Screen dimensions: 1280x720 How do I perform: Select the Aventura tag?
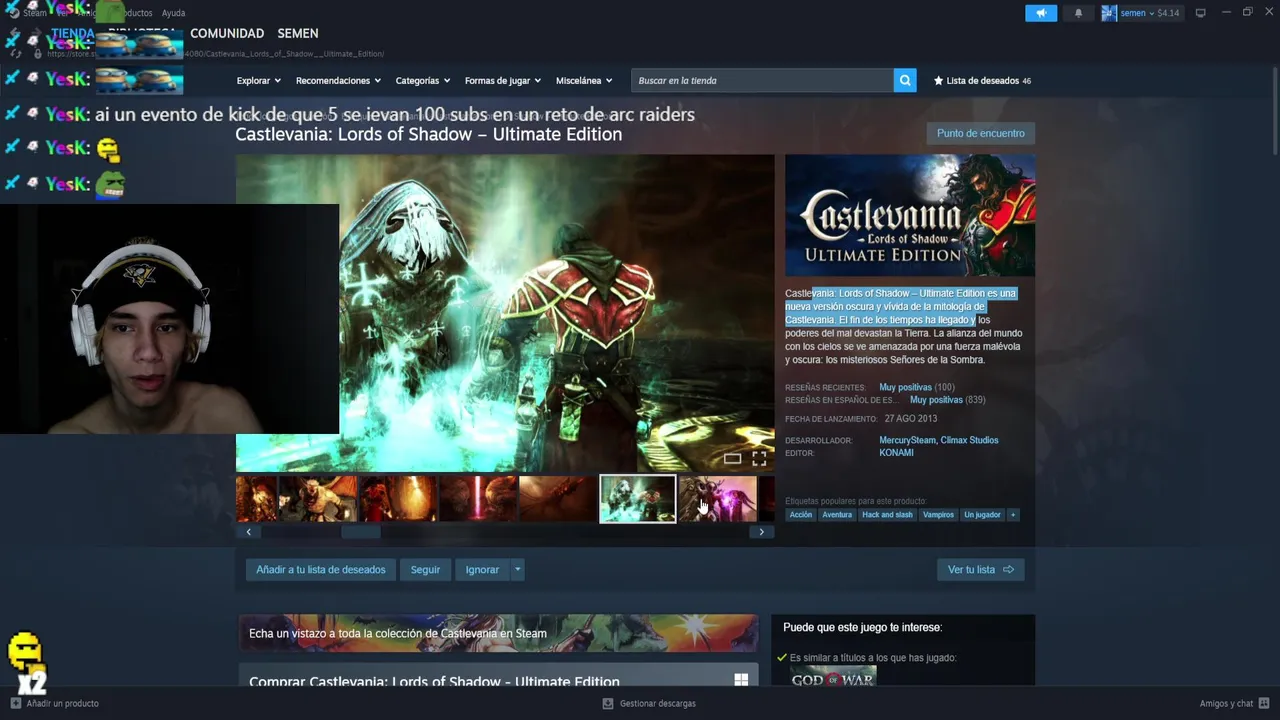pyautogui.click(x=837, y=515)
